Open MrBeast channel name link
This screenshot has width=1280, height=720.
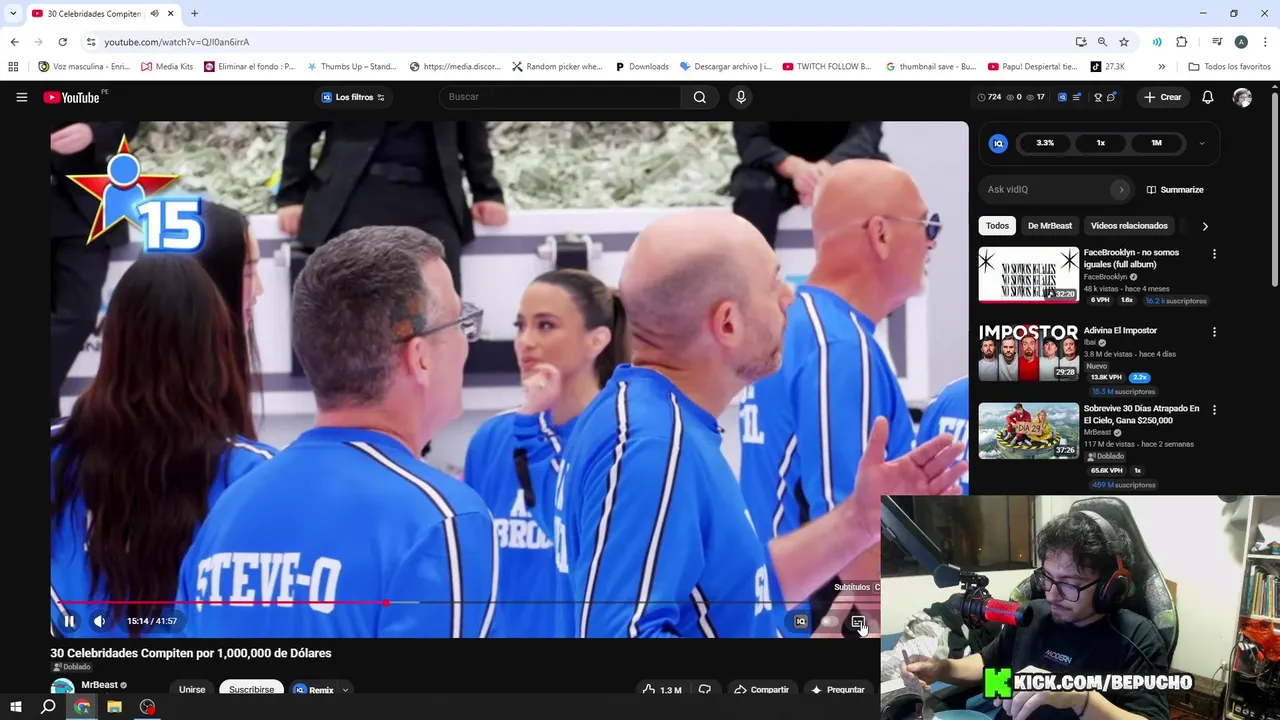tap(99, 685)
